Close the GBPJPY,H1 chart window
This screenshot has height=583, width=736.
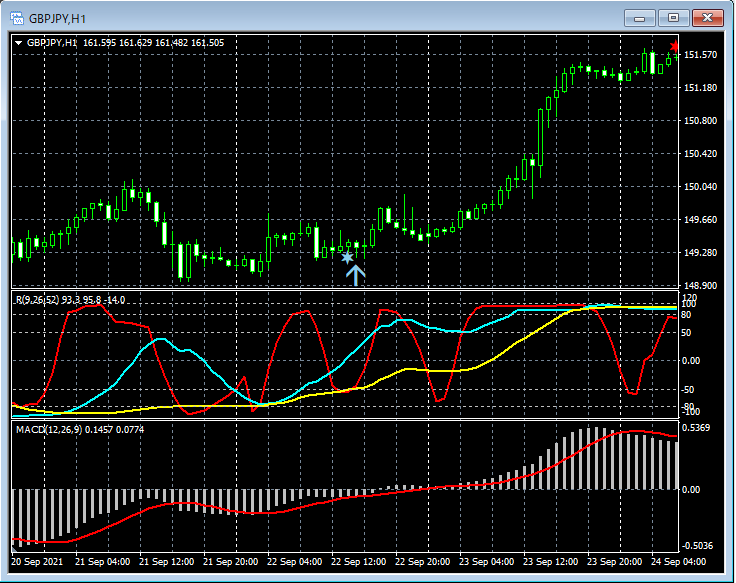pos(707,18)
